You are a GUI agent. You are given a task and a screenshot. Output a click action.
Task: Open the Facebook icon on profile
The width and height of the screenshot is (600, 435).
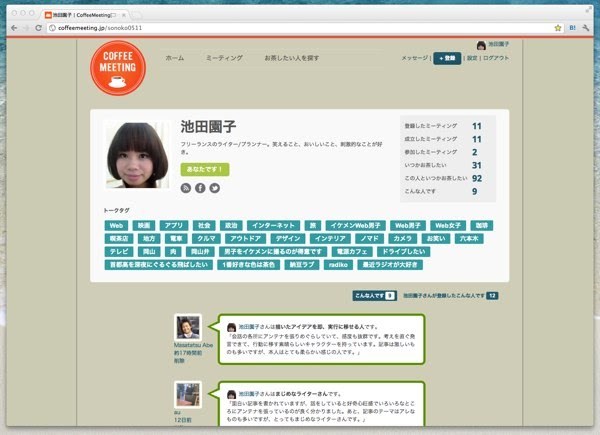tap(199, 188)
